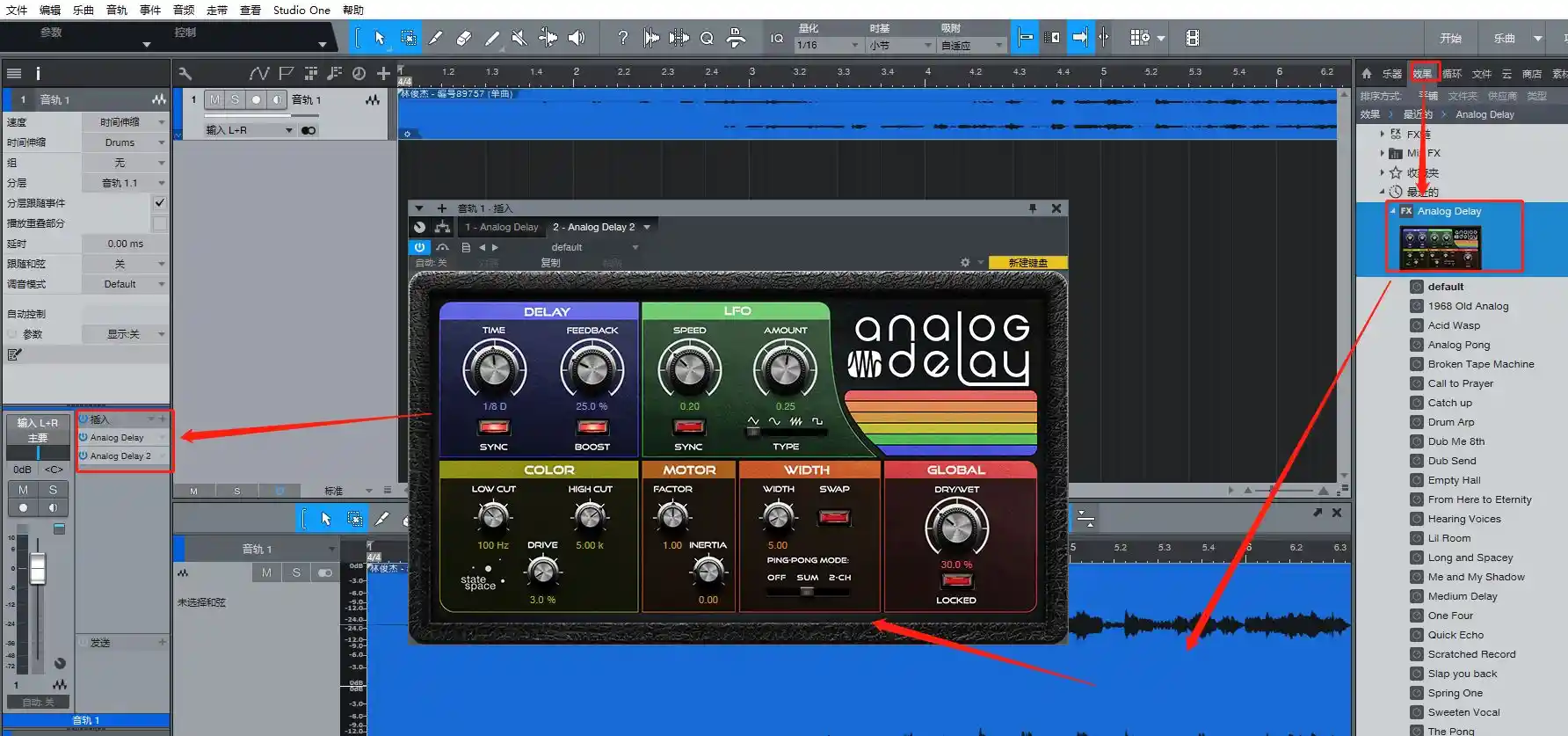Click the 复制 button in plugin header
Image resolution: width=1568 pixels, height=736 pixels.
[550, 262]
